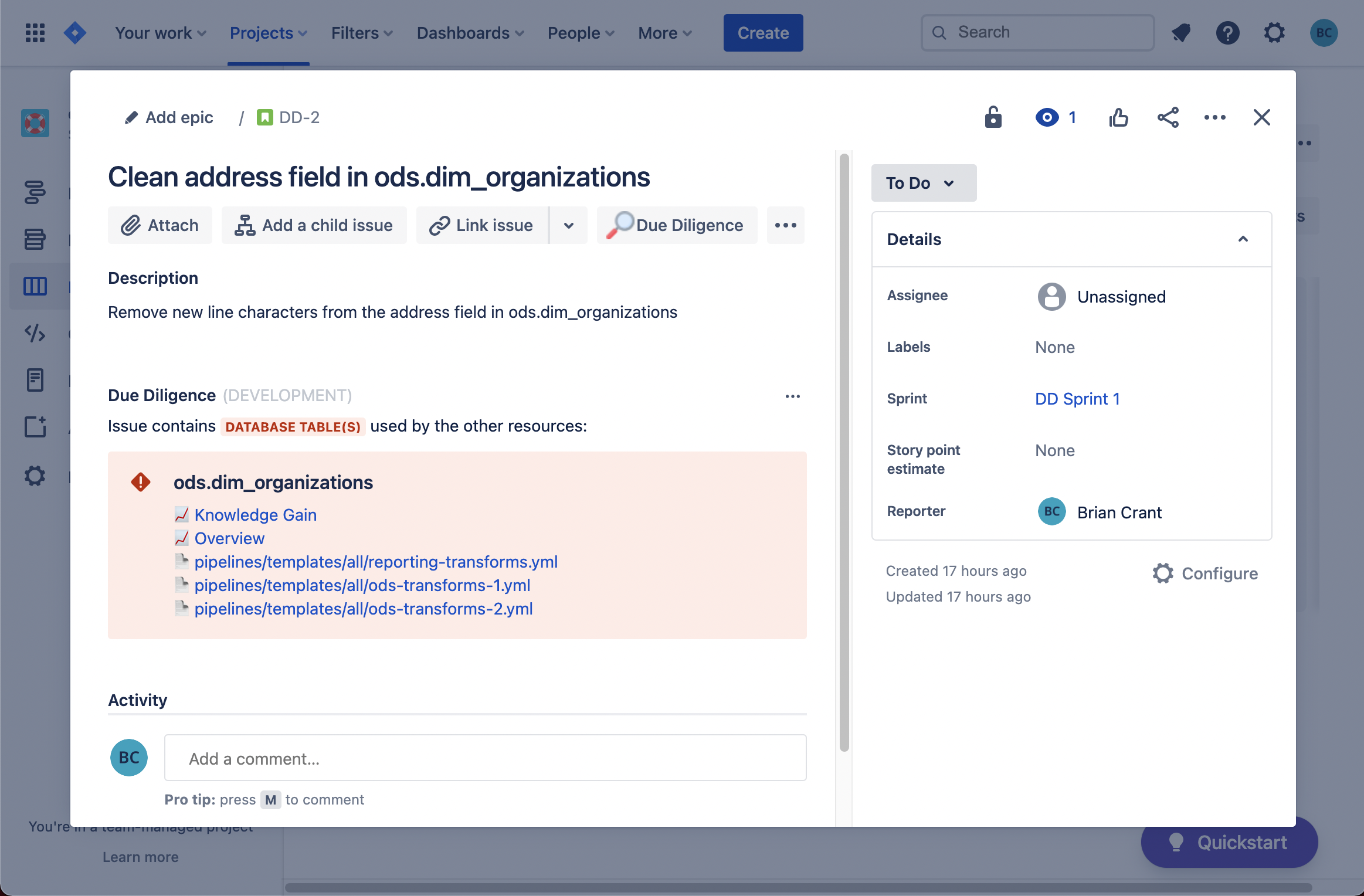Screen dimensions: 1364x896
Task: Click the Add a comment field
Action: click(x=485, y=758)
